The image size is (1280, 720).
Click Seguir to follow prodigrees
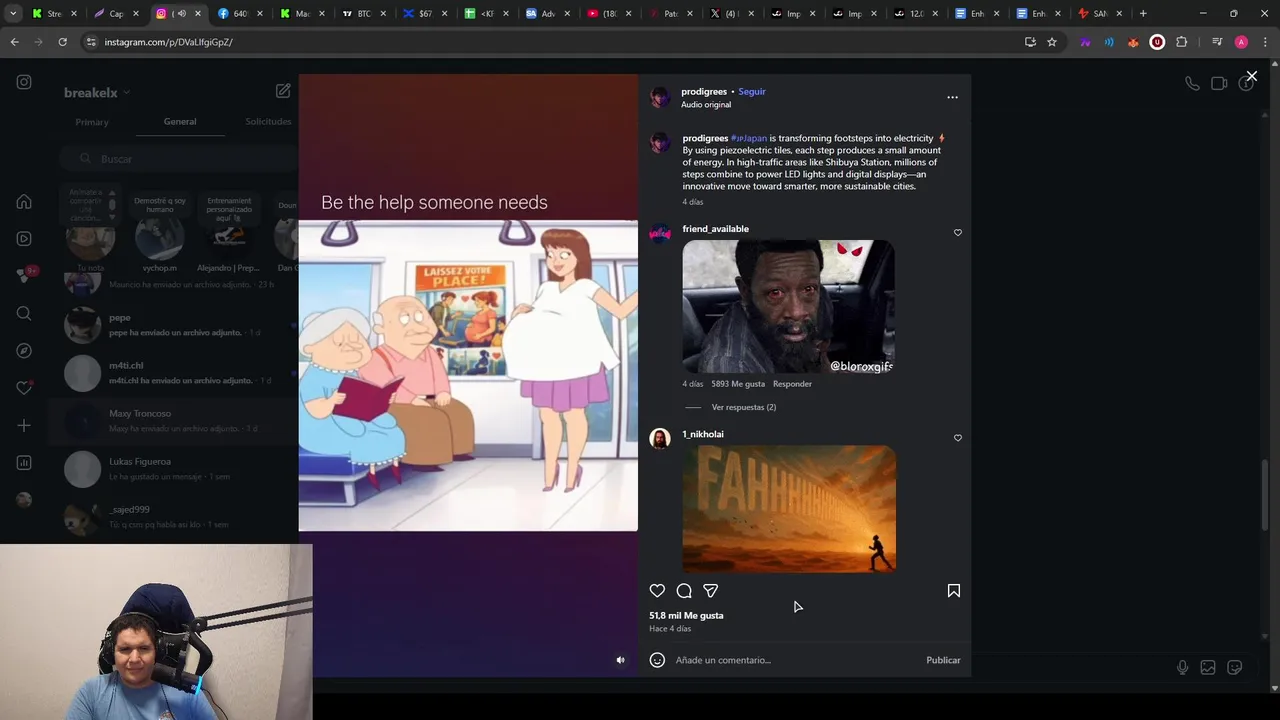pos(752,91)
